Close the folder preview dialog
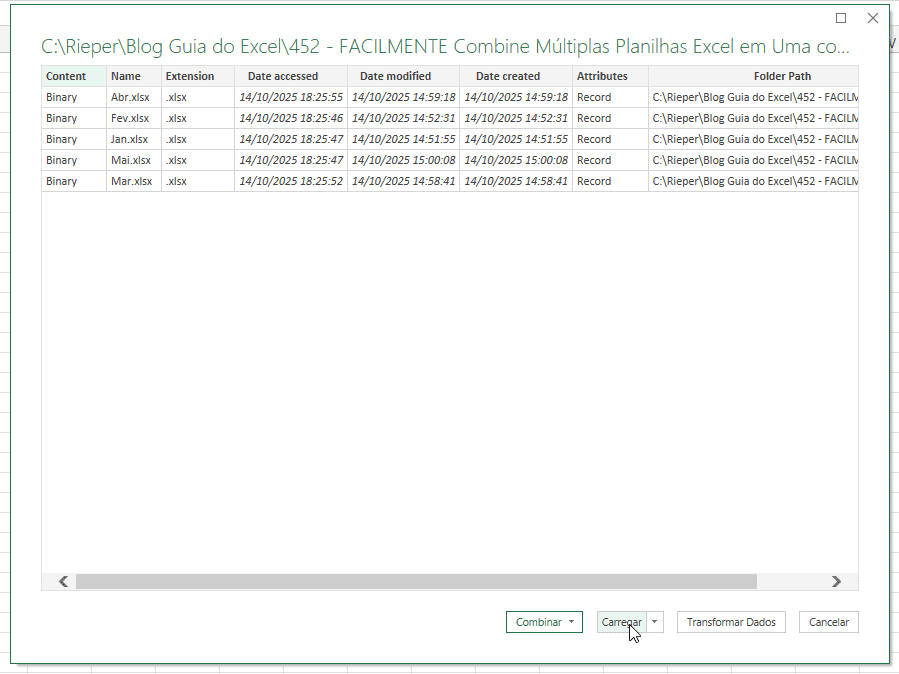The image size is (899, 674). coord(872,18)
